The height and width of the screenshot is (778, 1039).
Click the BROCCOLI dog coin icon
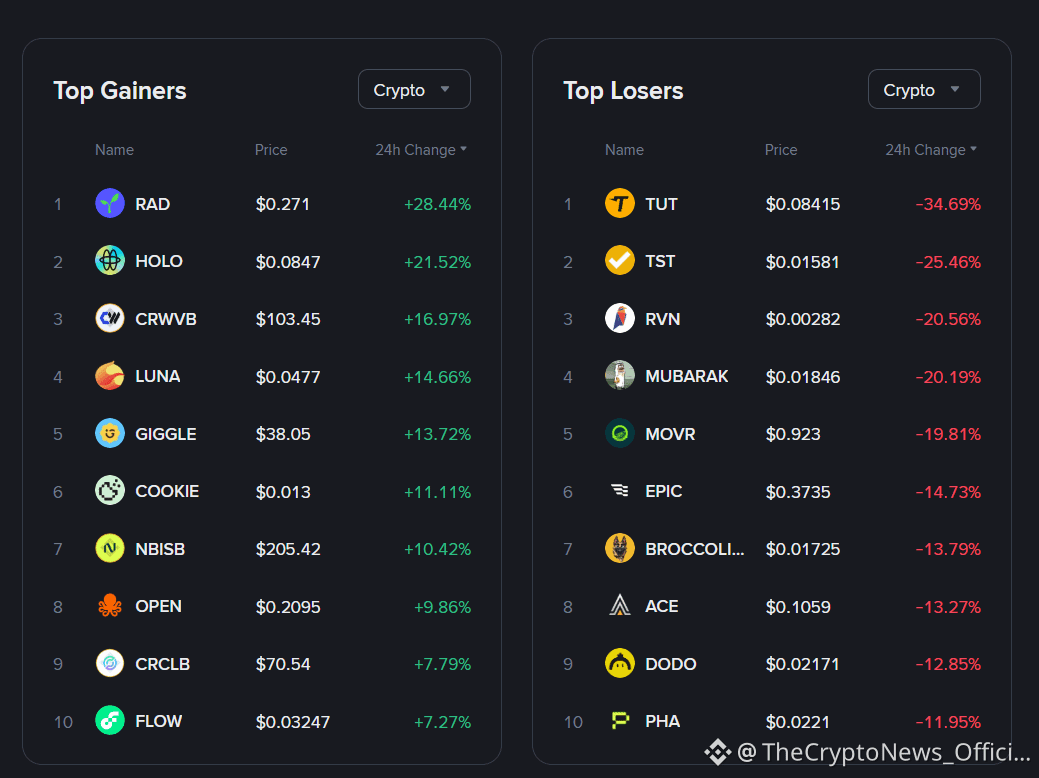[620, 549]
